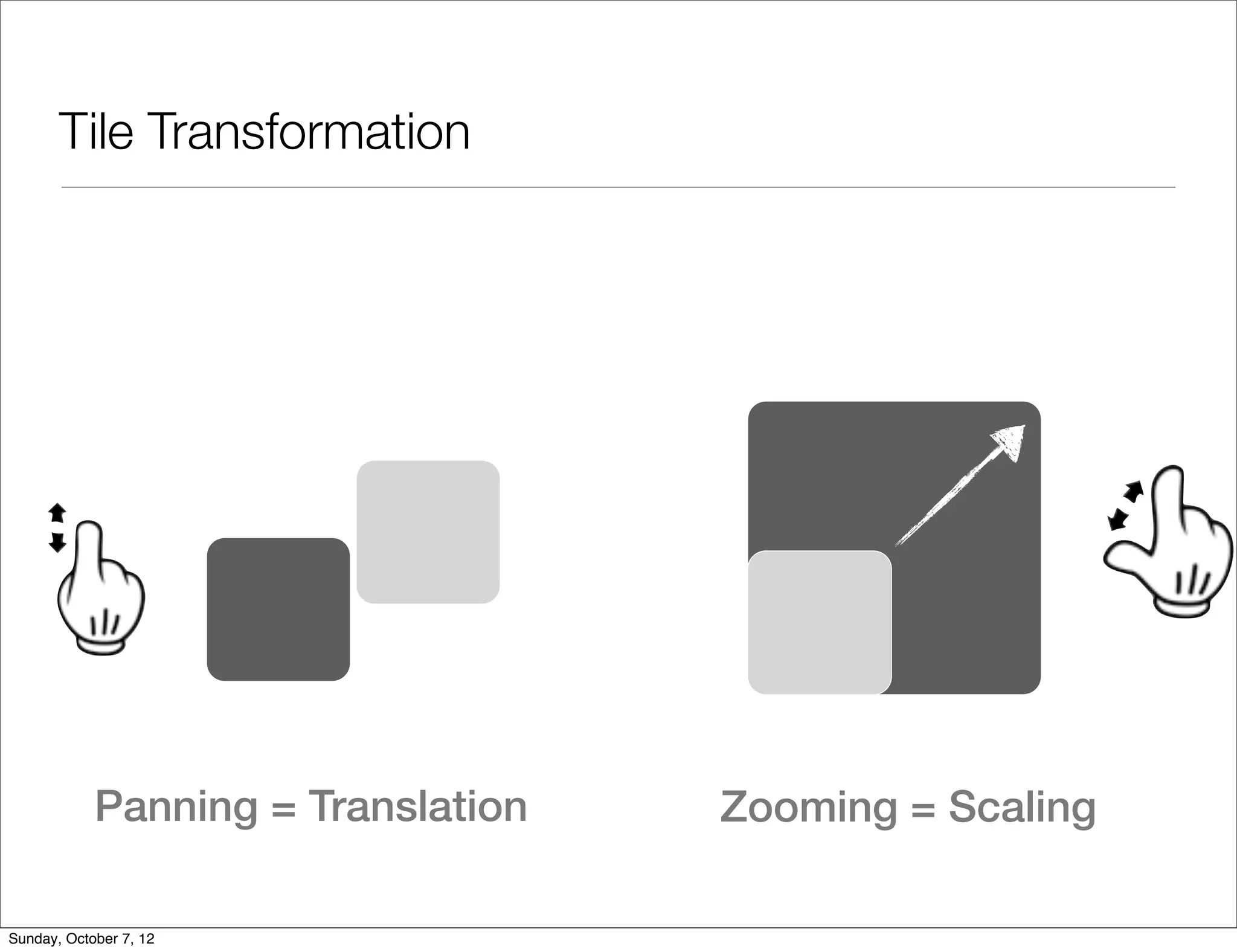Click the word "Translation" in the left caption
Screen dimensions: 1237x952
(417, 806)
